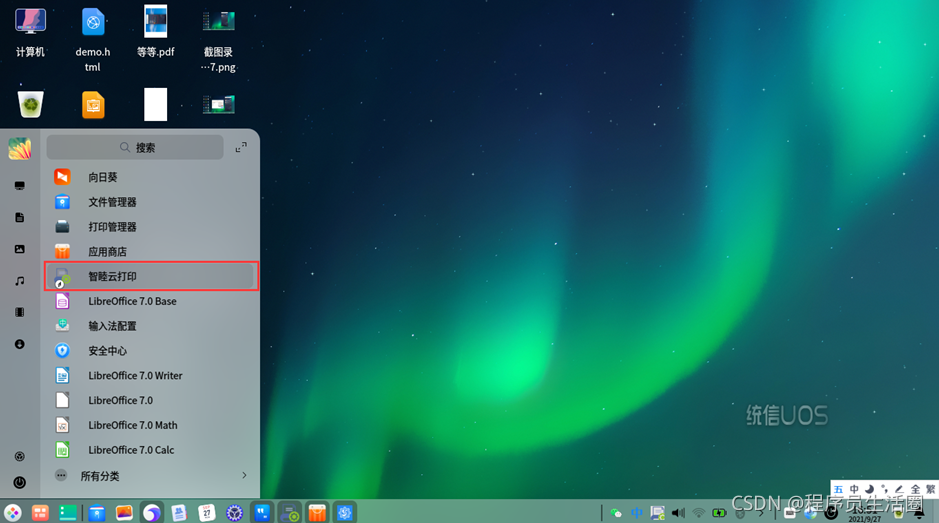This screenshot has height=523, width=939.
Task: Click the launcher button on the taskbar
Action: tap(13, 513)
